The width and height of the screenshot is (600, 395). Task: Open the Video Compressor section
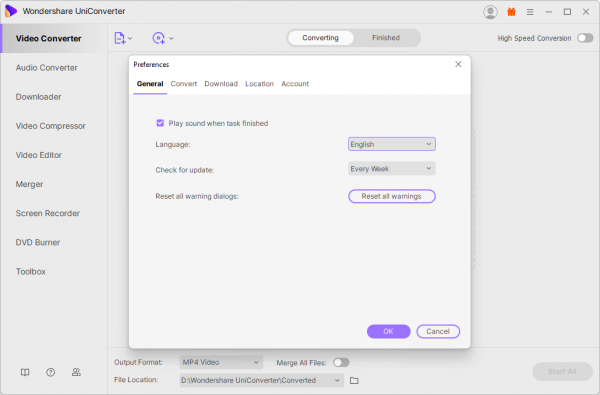pyautogui.click(x=54, y=126)
